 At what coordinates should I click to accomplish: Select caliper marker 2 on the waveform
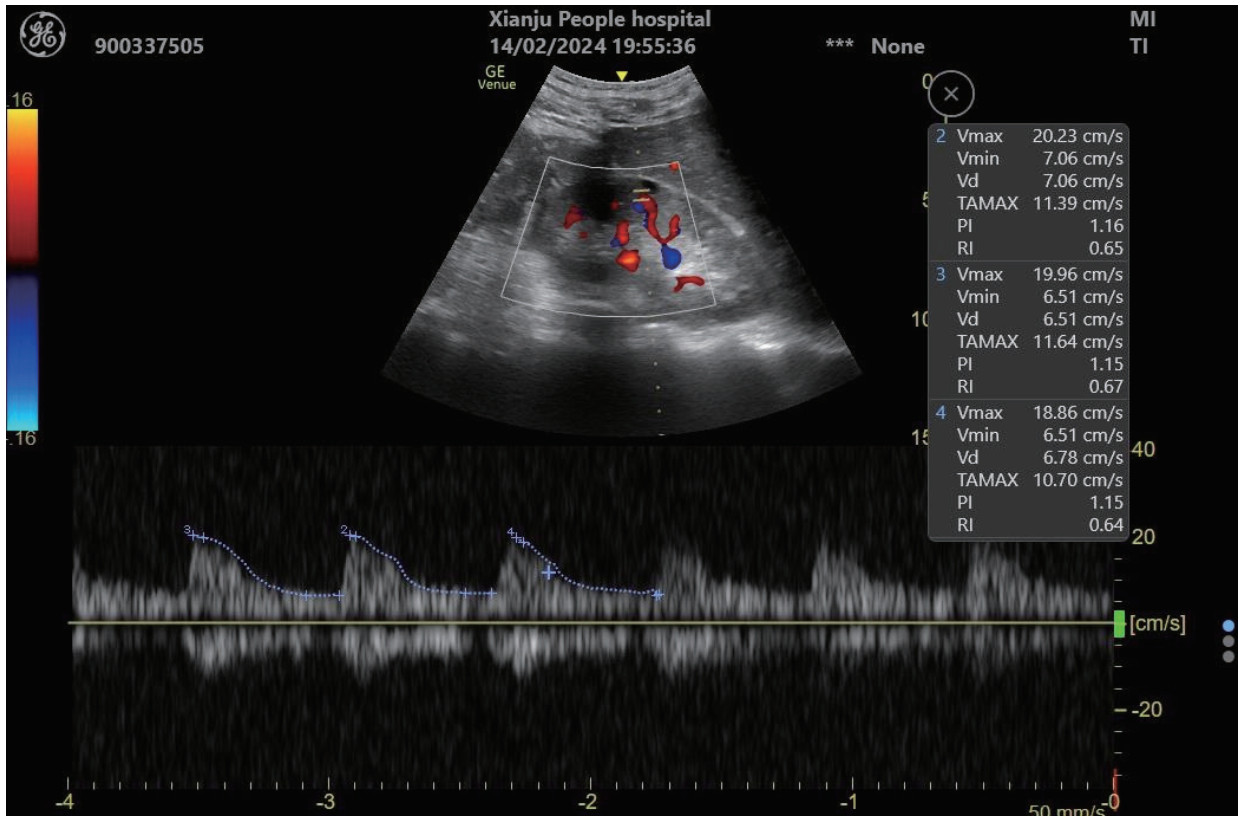point(350,534)
